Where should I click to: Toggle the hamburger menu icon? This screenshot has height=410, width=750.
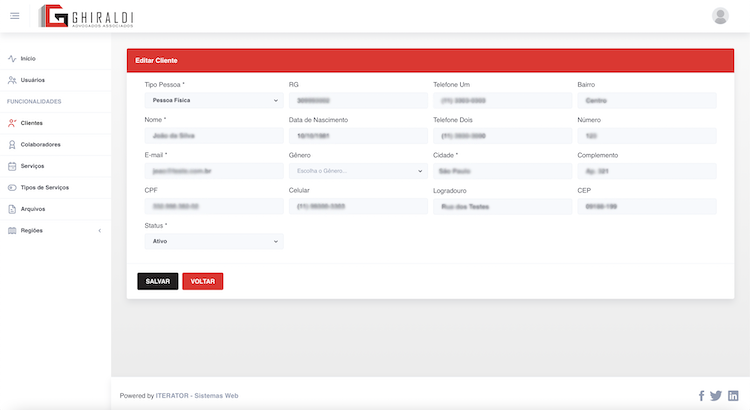click(x=15, y=16)
